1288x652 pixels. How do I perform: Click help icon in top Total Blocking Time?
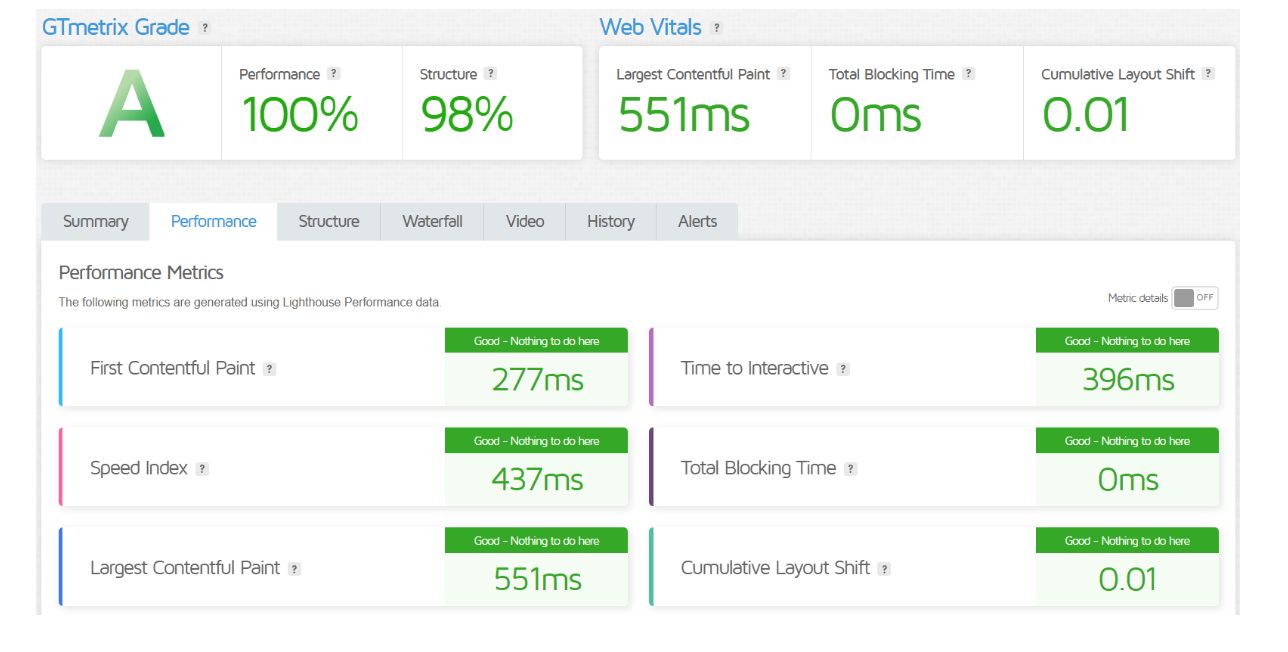coord(968,74)
